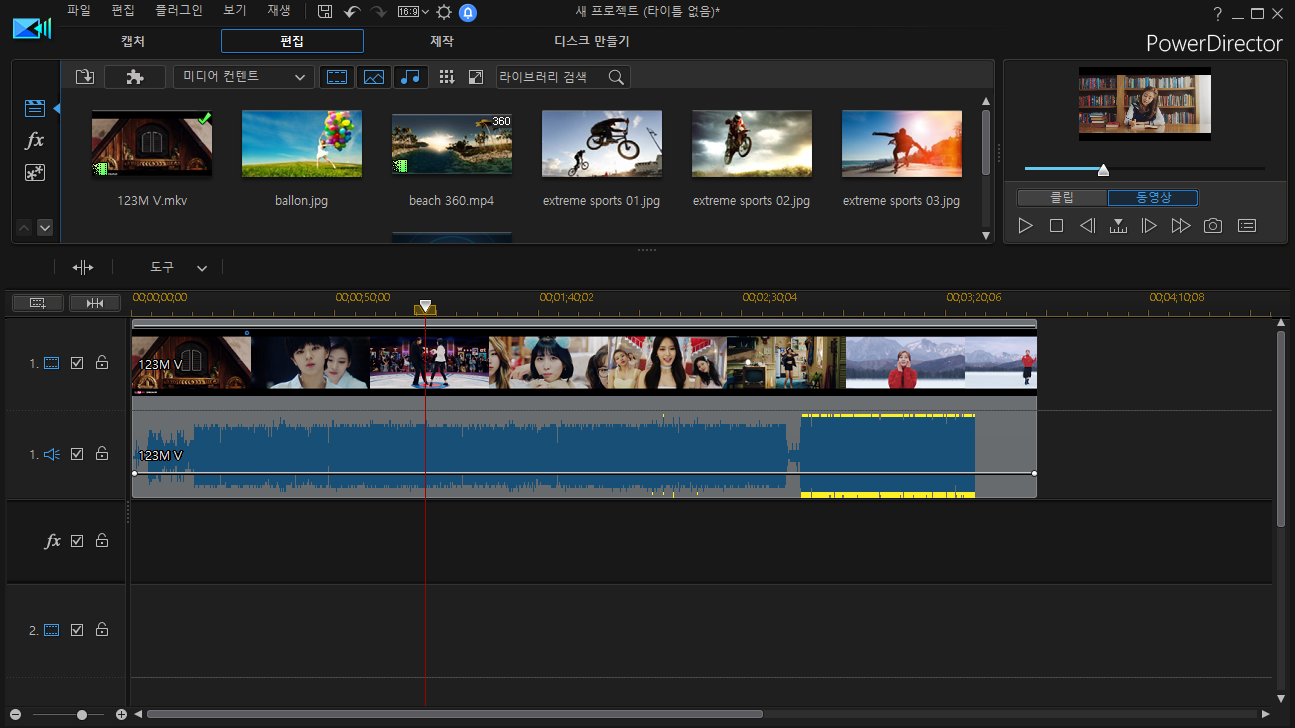Viewport: 1295px width, 728px height.
Task: Click the save project icon
Action: tap(325, 12)
